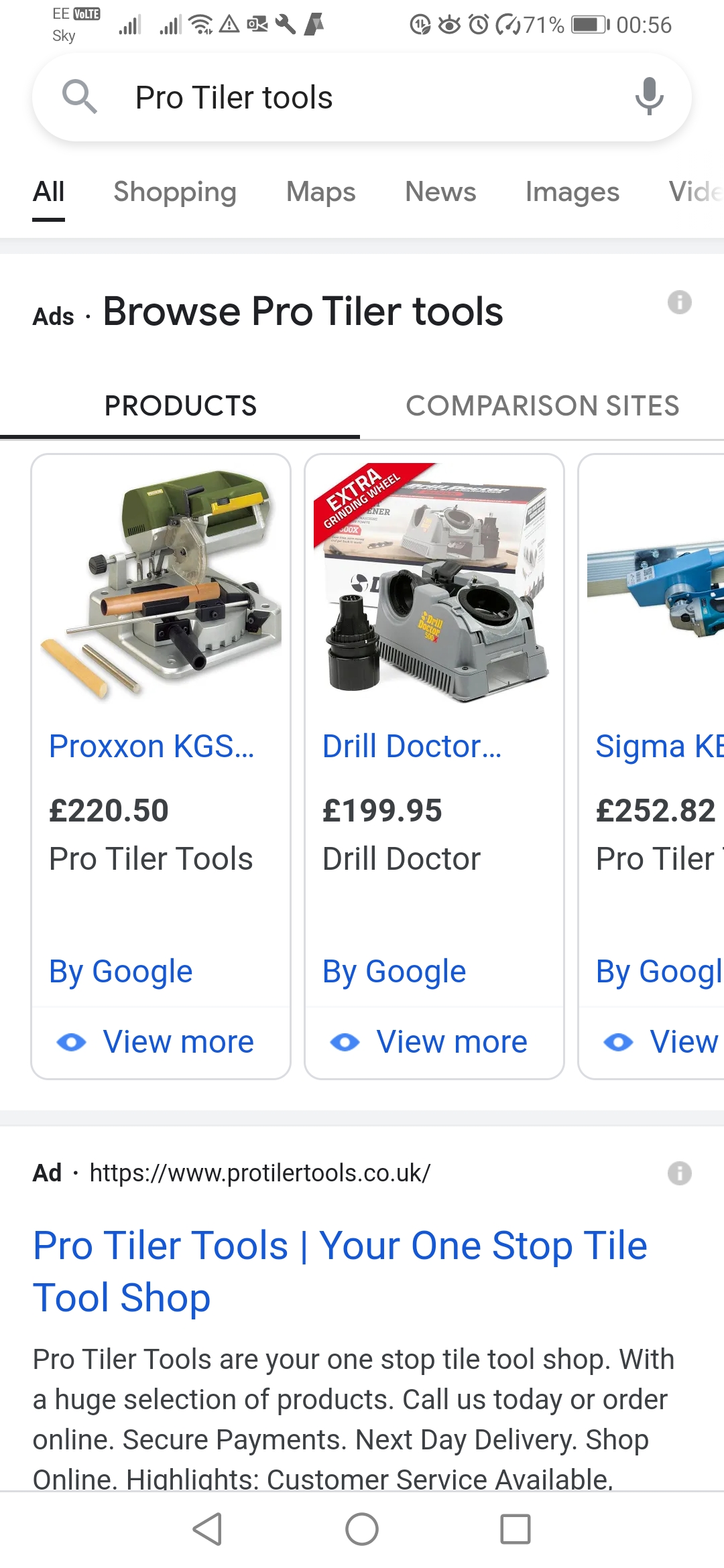Tap Android recent apps square button
Screen dimensions: 724x1568
tap(516, 1529)
